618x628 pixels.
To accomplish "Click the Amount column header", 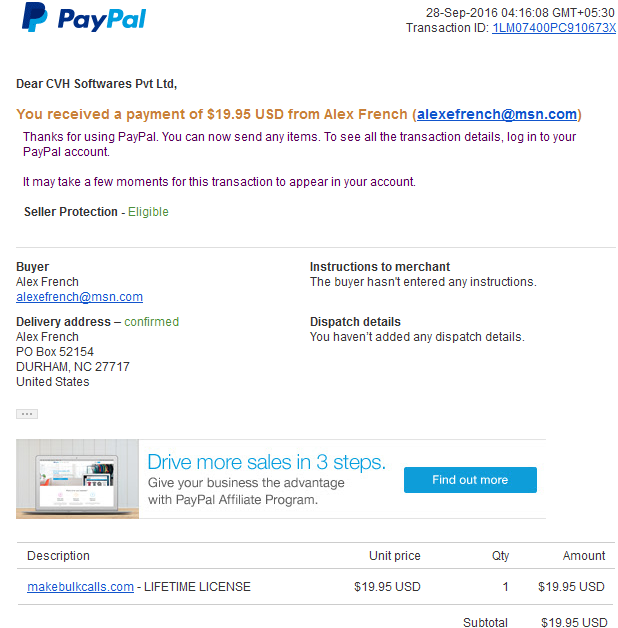I will (584, 556).
